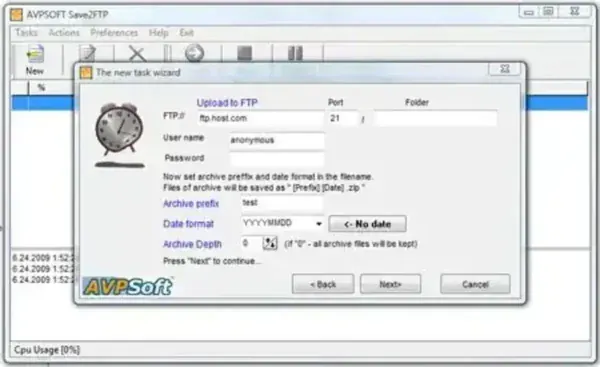Click the Delete task X icon
The image size is (600, 367).
pos(137,54)
